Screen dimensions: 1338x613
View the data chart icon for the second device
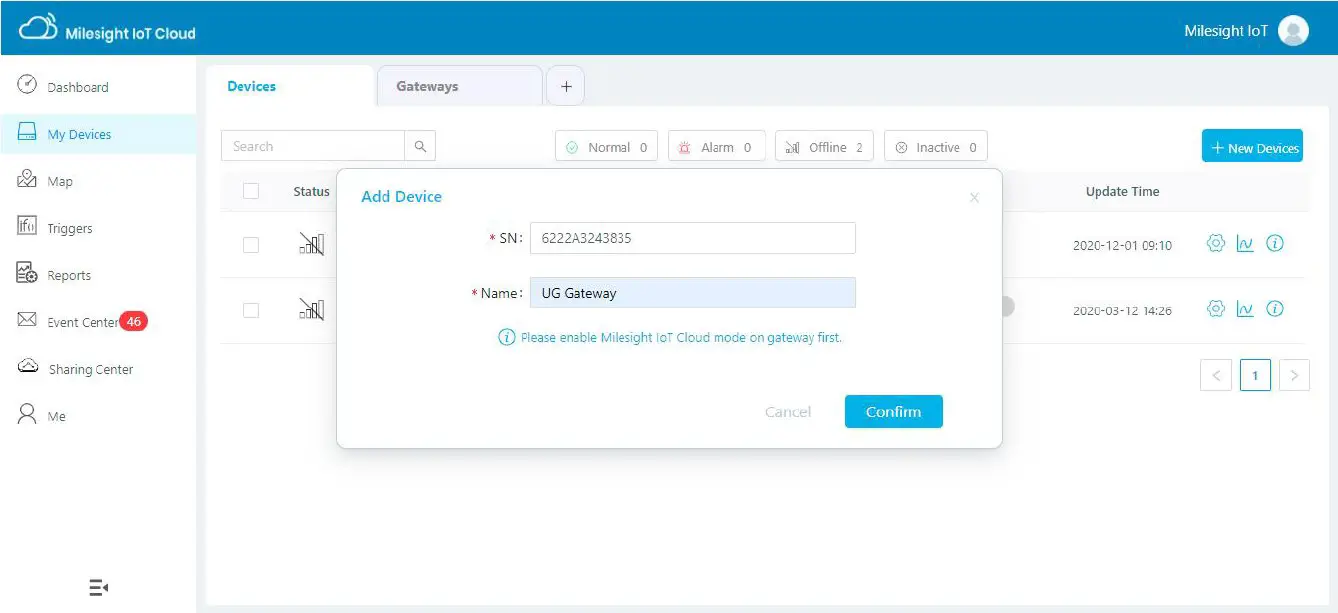tap(1245, 309)
